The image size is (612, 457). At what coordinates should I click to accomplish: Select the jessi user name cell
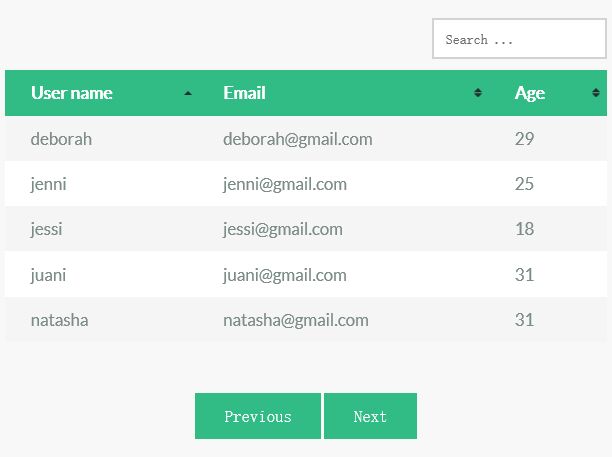[46, 229]
